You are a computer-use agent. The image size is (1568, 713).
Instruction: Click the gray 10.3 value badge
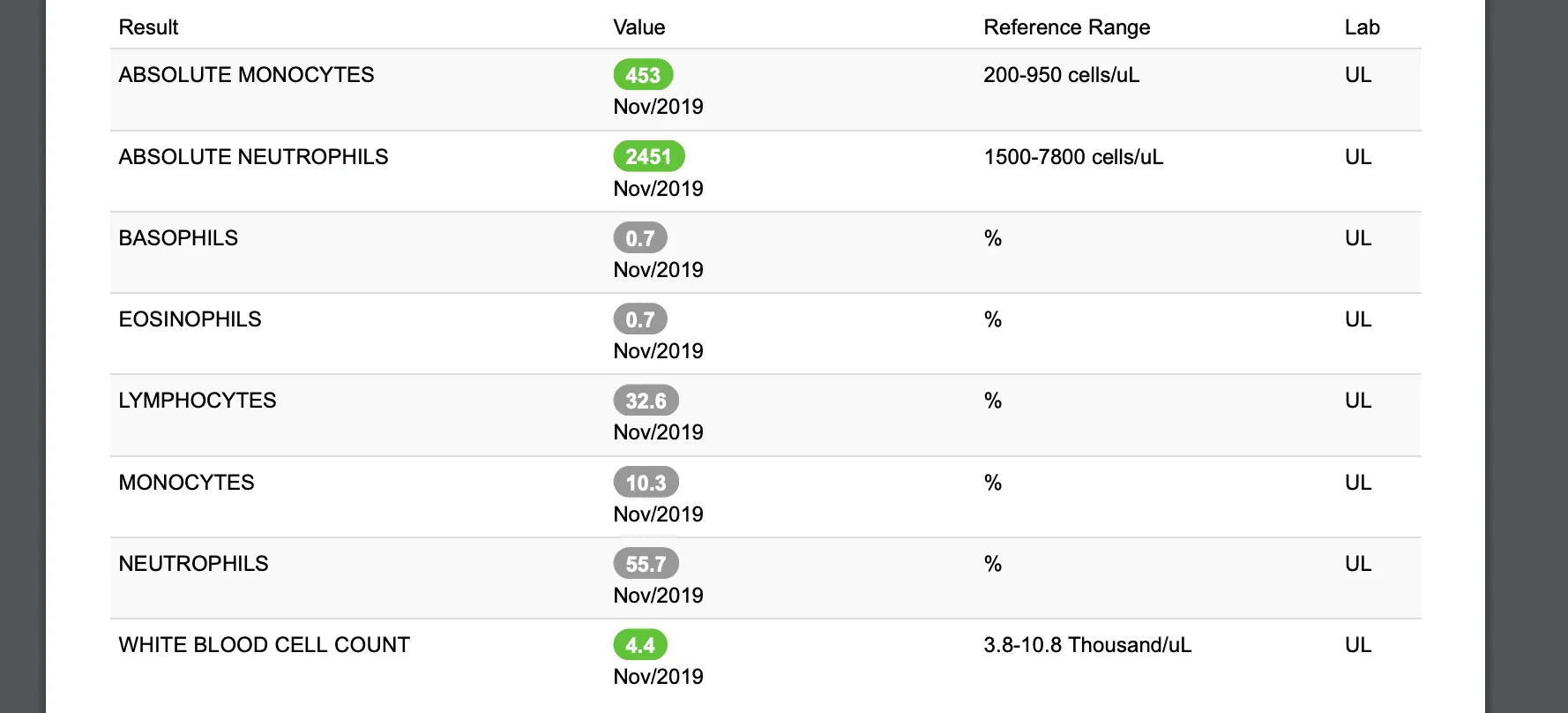pyautogui.click(x=646, y=482)
